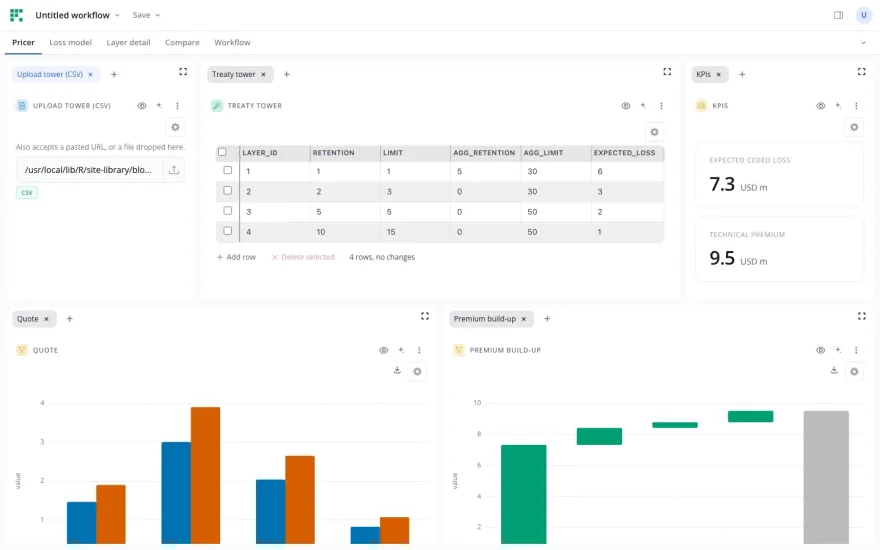Close the Premium build-up tab
Viewport: 880px width, 550px height.
click(524, 319)
